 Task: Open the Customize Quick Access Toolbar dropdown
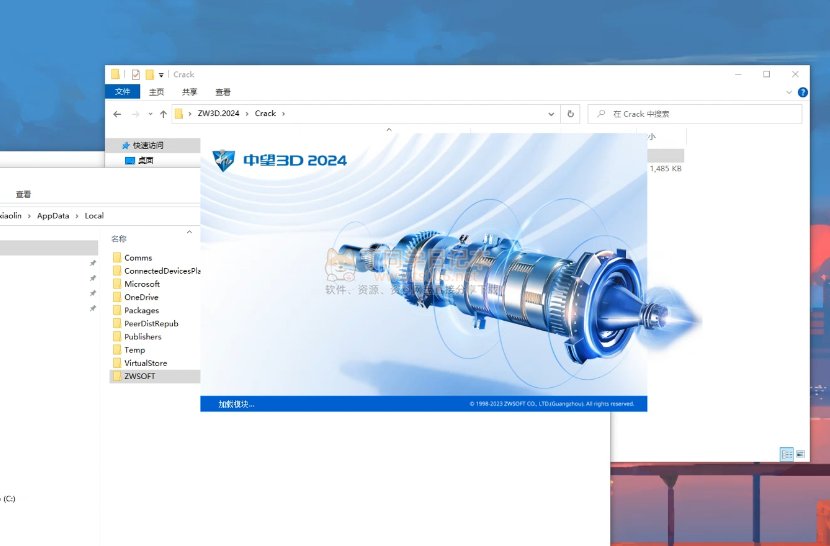click(161, 75)
